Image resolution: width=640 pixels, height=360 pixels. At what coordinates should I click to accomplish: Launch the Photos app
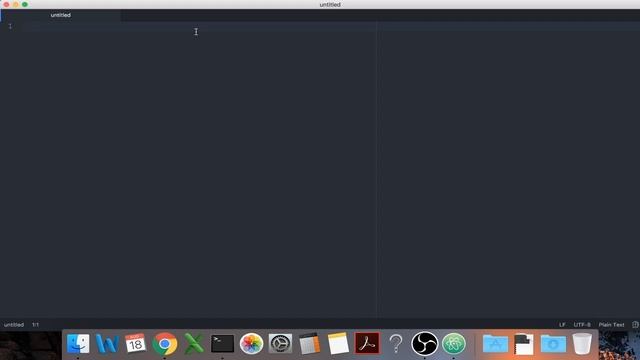[251, 344]
